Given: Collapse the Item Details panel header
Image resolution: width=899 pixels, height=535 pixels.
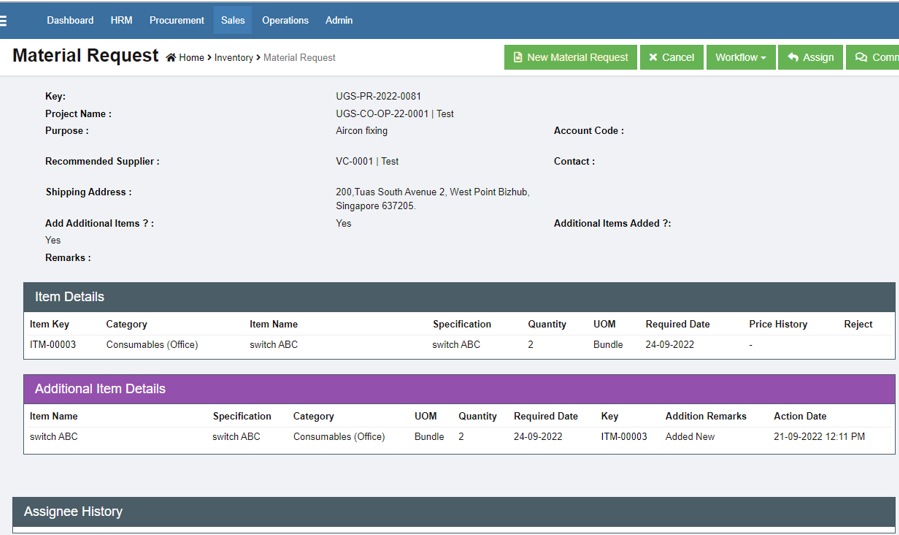Looking at the screenshot, I should point(459,297).
